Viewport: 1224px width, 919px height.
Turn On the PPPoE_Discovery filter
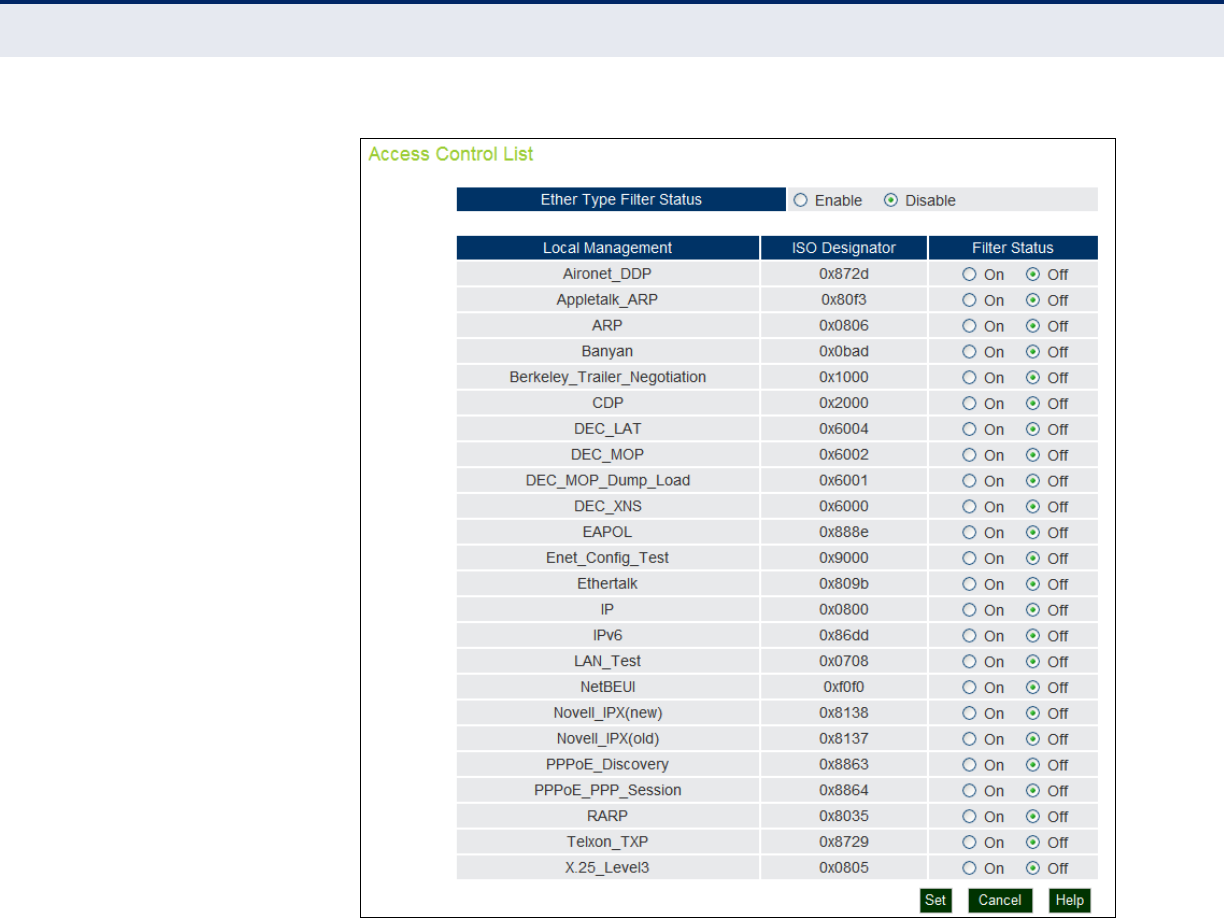point(969,765)
